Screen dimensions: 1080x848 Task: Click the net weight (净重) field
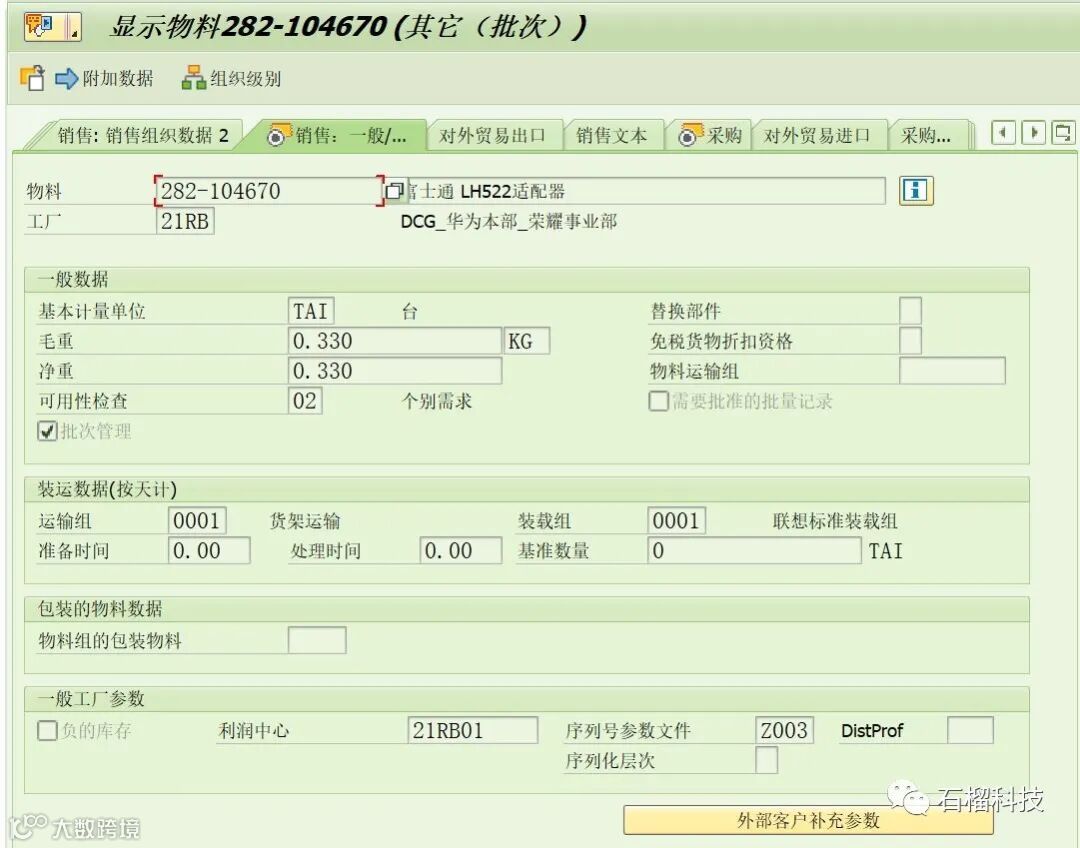[x=395, y=371]
